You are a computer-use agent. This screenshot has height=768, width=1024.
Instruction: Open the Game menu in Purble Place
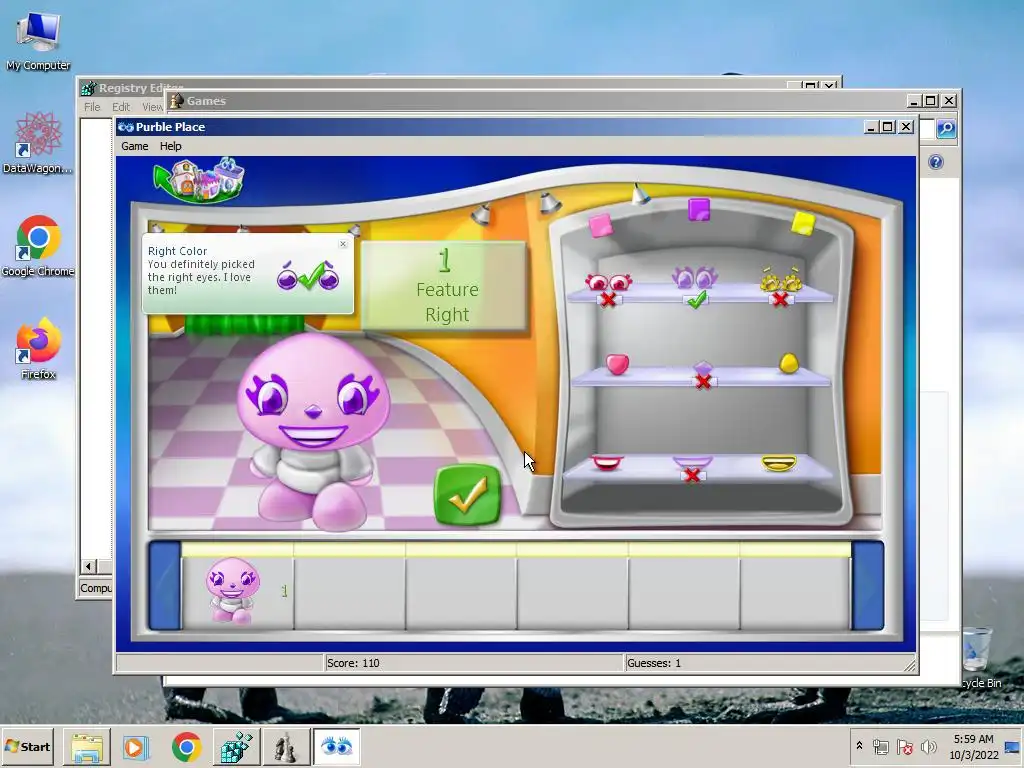pyautogui.click(x=135, y=146)
